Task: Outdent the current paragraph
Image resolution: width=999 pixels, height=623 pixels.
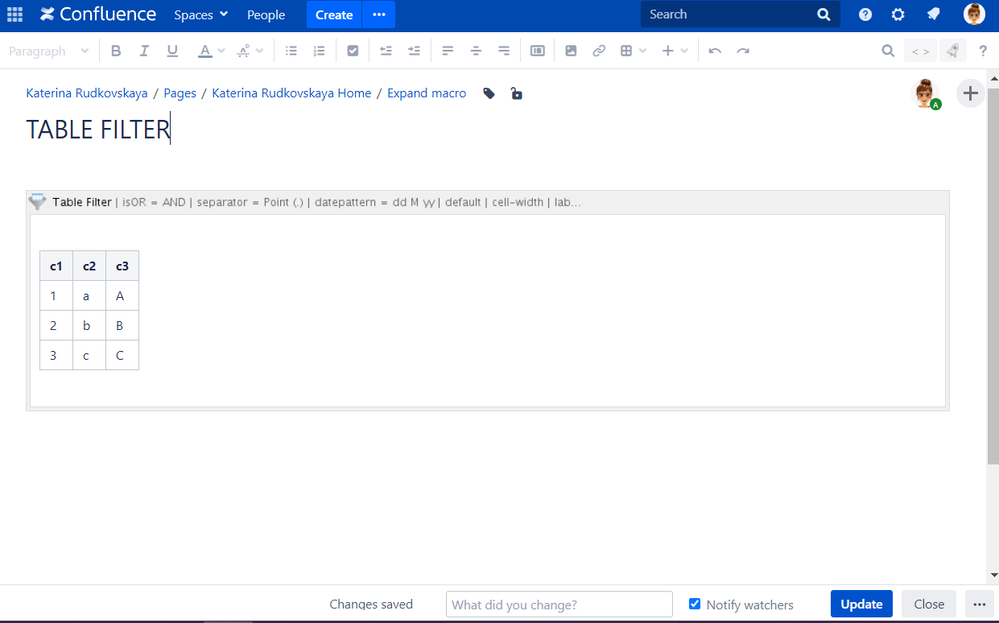Action: 385,51
